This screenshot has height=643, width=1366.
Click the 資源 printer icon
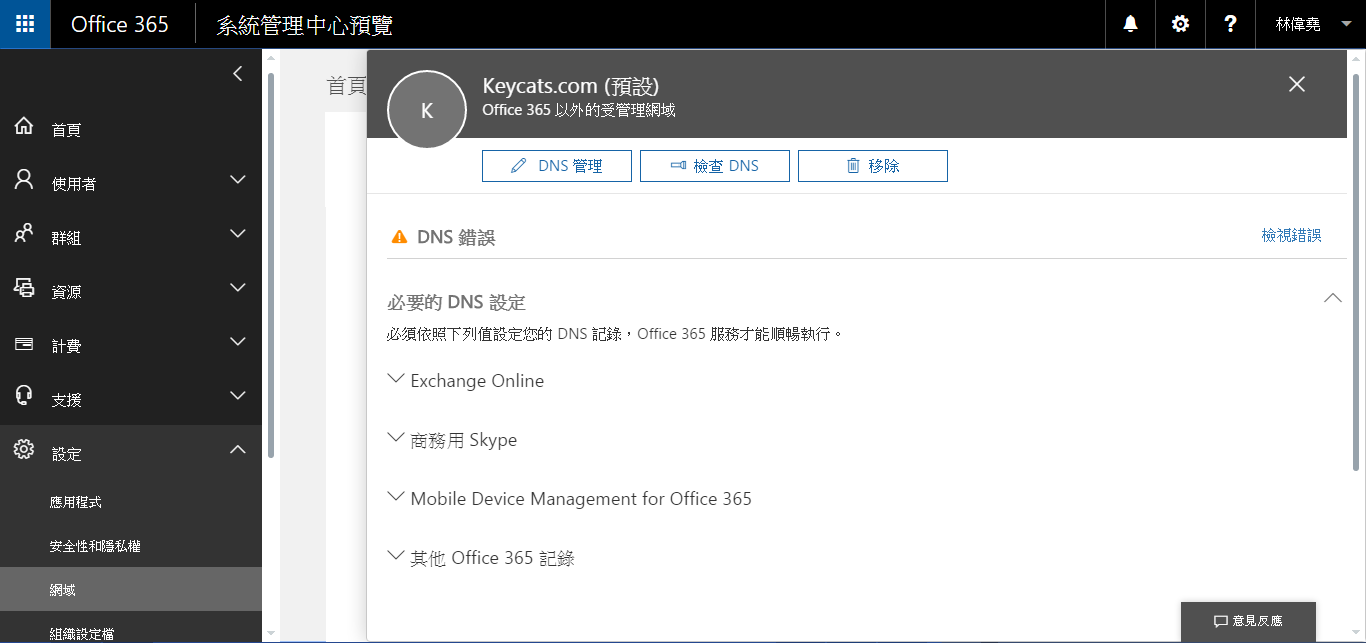[x=24, y=288]
